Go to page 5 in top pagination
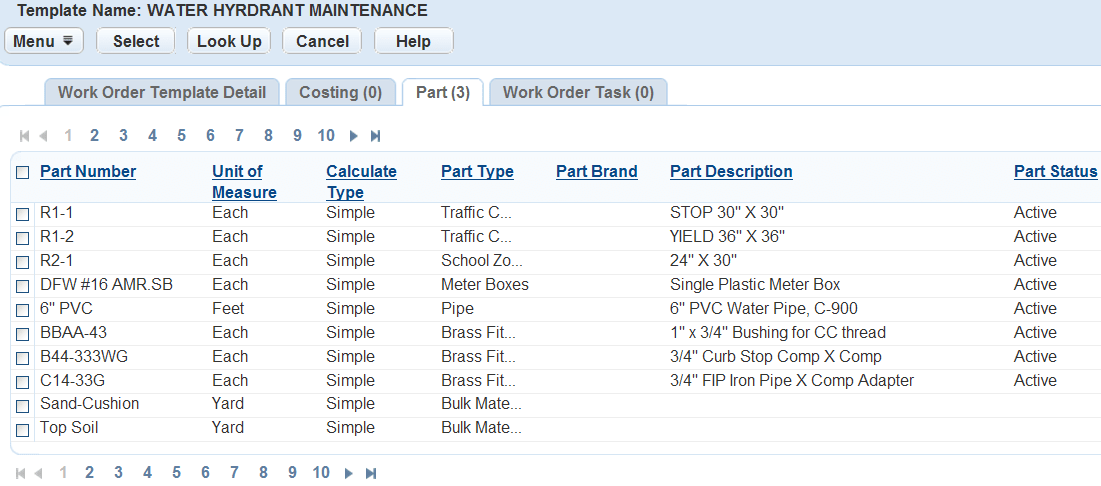The image size is (1101, 486). (x=182, y=136)
